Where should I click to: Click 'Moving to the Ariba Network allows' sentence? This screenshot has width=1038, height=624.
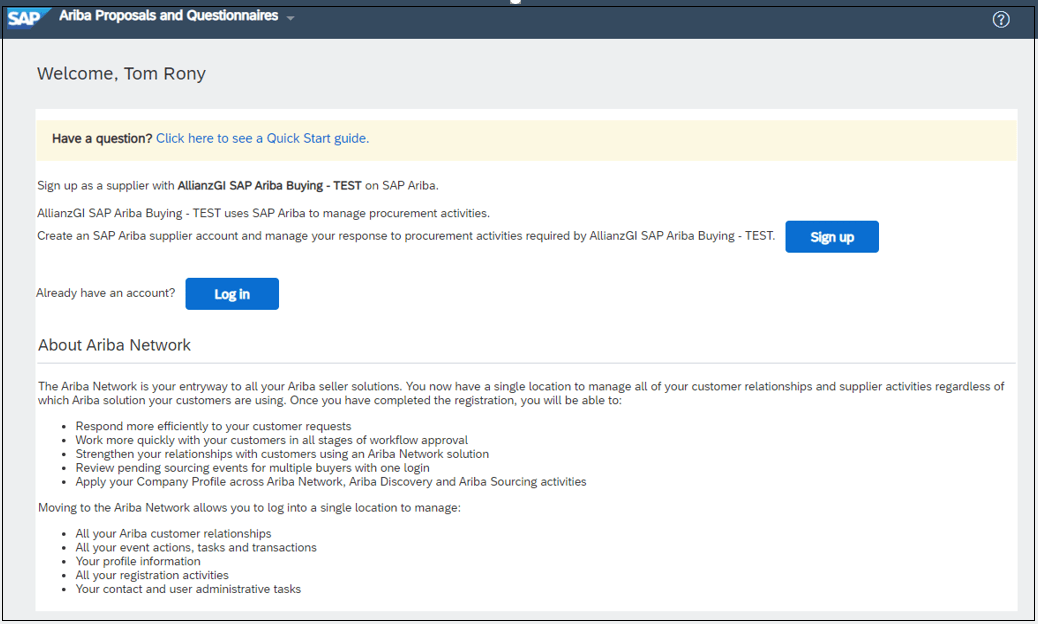click(249, 508)
